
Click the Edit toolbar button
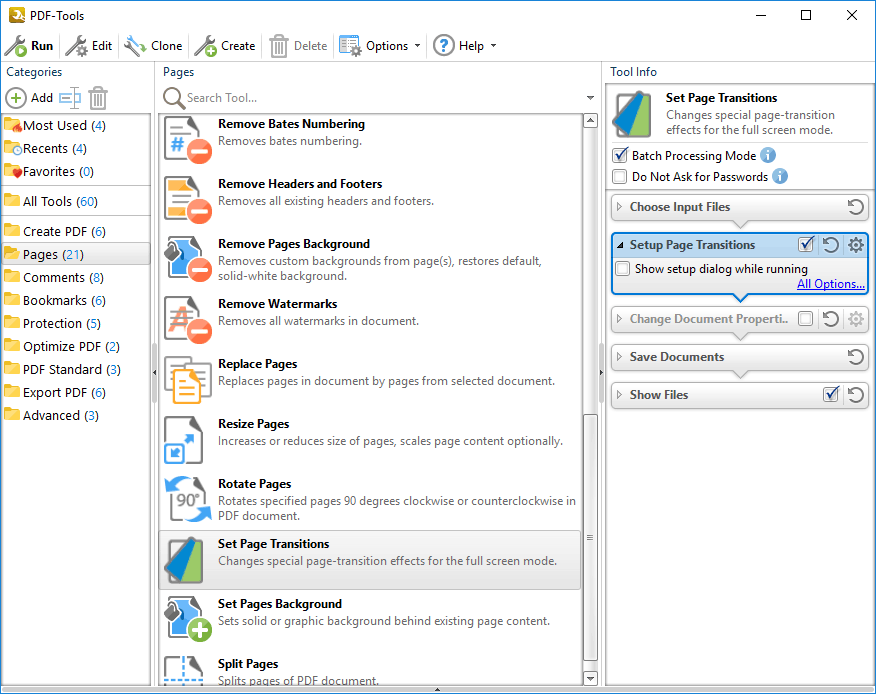click(90, 46)
